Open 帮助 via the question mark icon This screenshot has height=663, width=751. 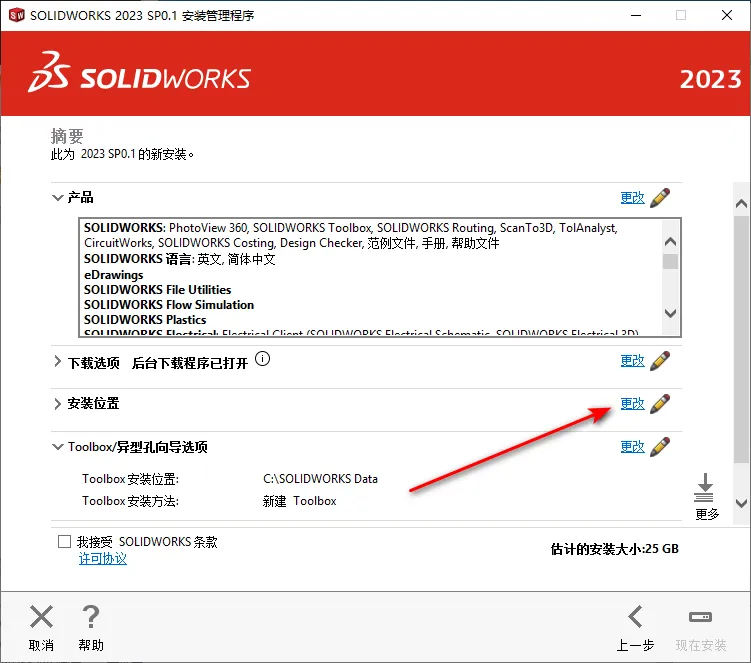pyautogui.click(x=91, y=617)
